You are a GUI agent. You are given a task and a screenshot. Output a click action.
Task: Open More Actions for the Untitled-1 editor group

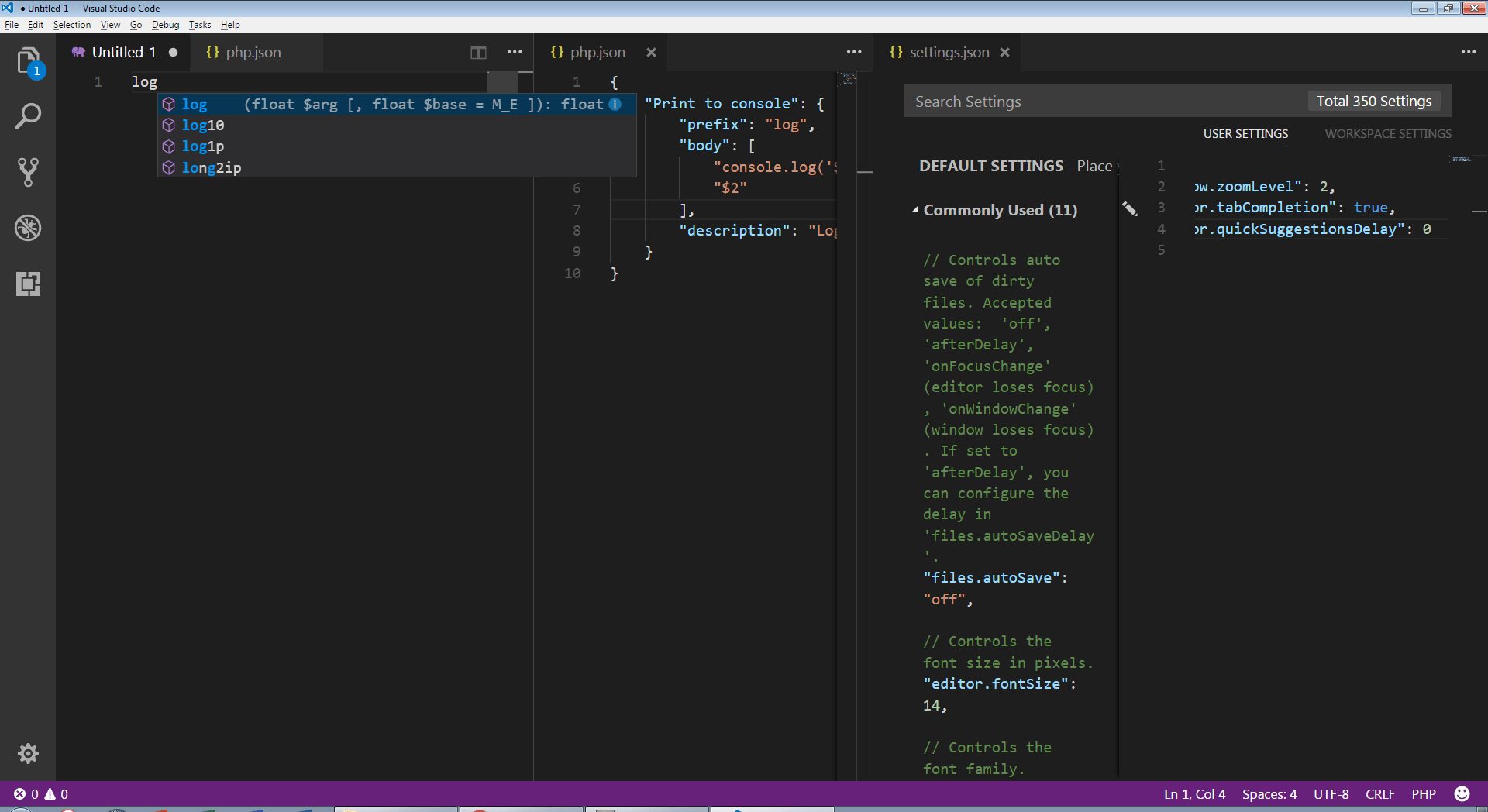pyautogui.click(x=515, y=53)
